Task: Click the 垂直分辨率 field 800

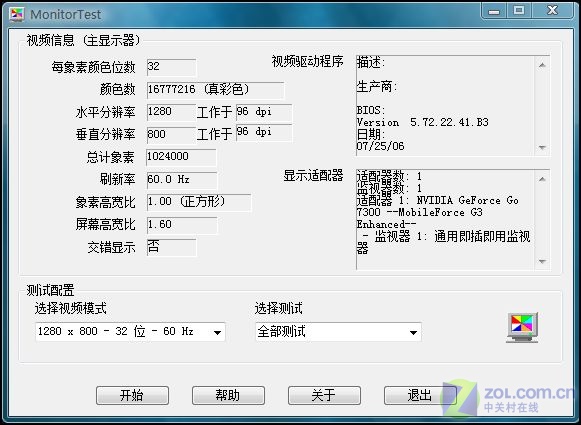Action: (171, 135)
